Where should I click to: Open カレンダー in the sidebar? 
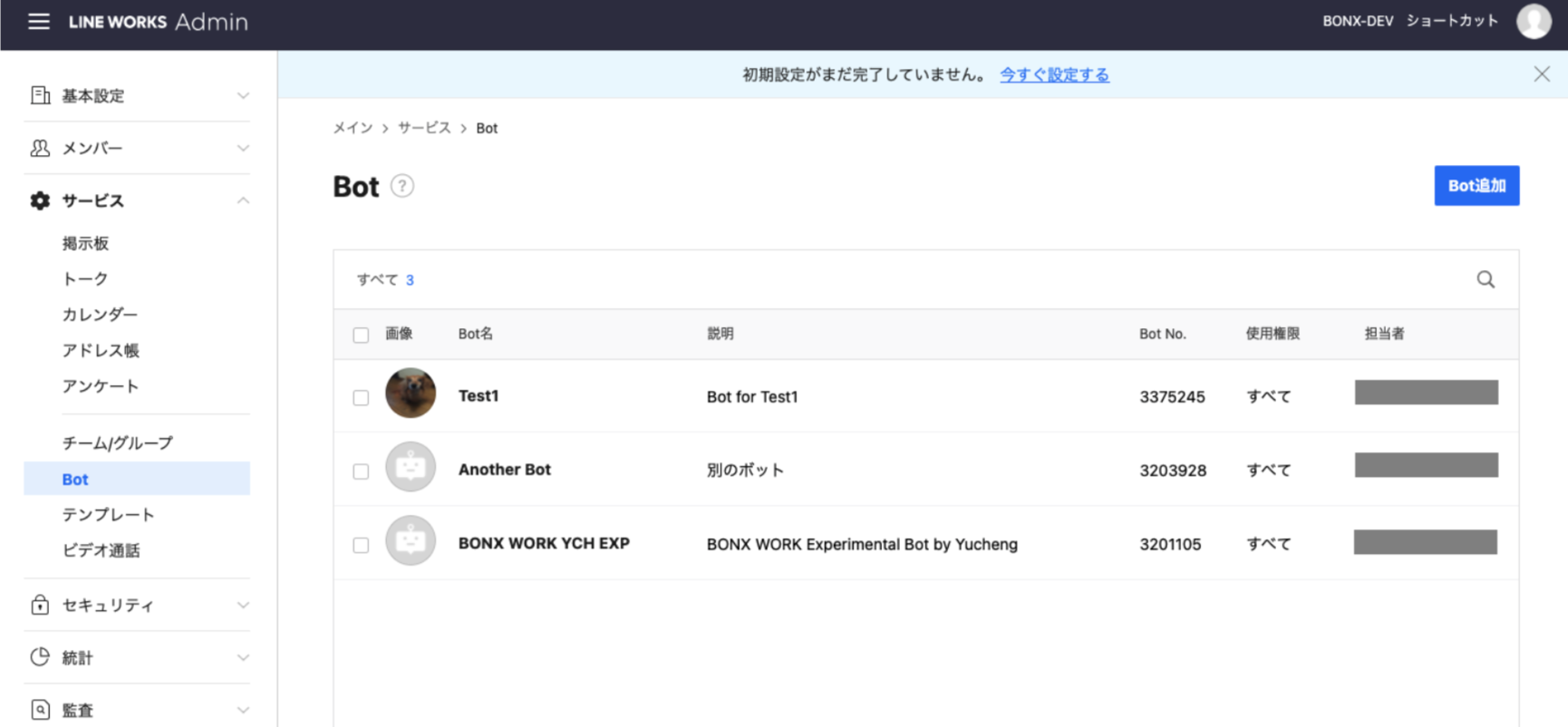point(100,315)
